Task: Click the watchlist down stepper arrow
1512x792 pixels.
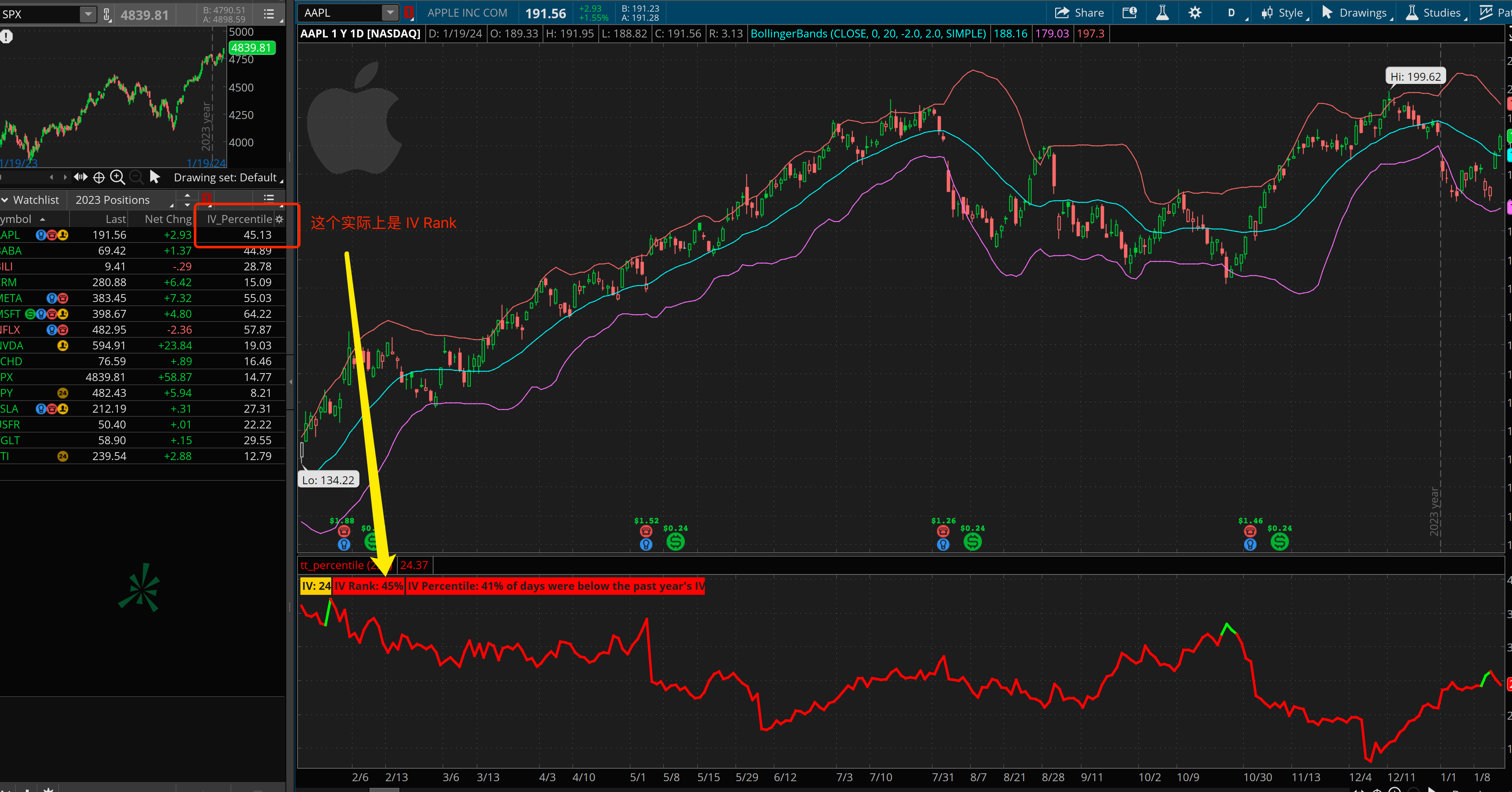Action: click(x=187, y=205)
